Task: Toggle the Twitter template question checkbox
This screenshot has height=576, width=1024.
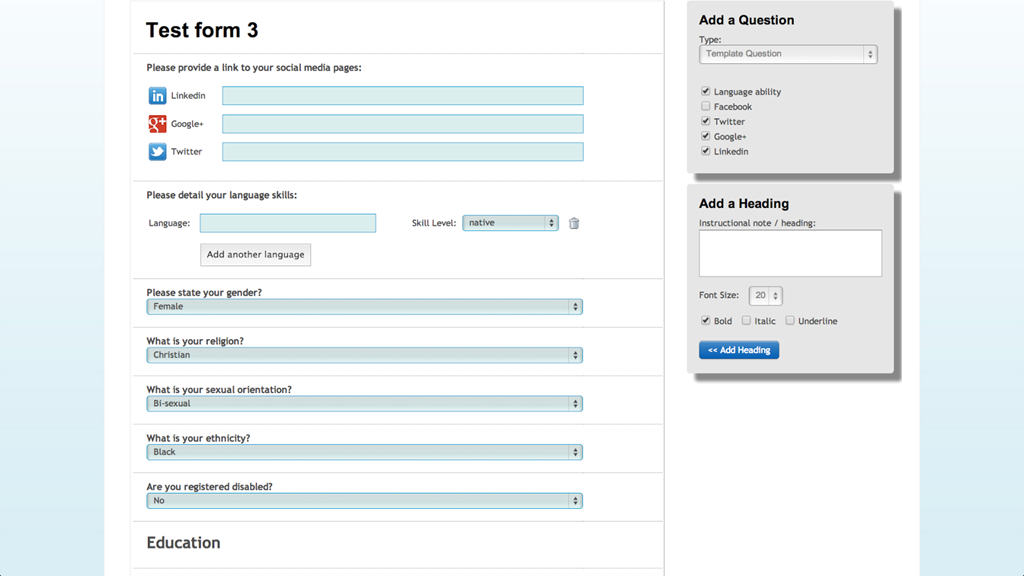Action: coord(705,121)
